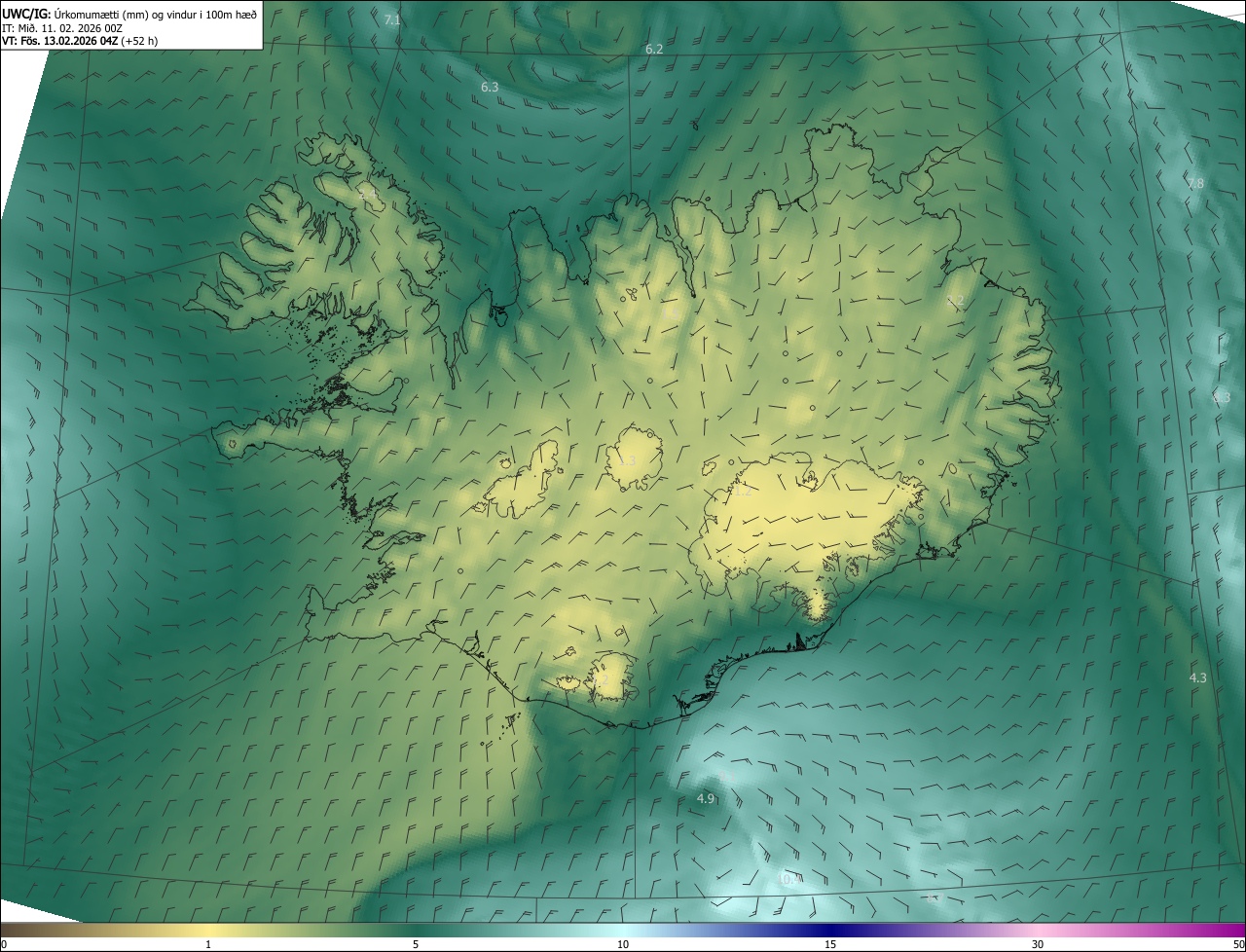Click the yellow 1 mm mark on colorbar
This screenshot has height=952, width=1246.
[208, 944]
